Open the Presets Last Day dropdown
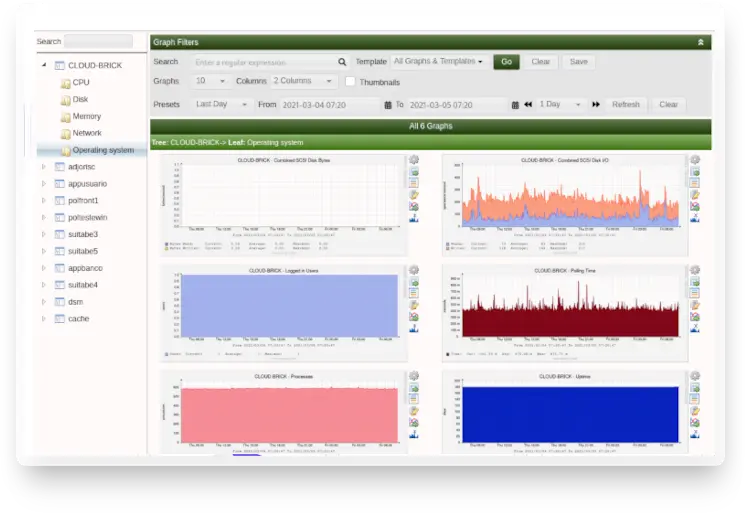Viewport: 745px width, 513px height. click(x=221, y=104)
